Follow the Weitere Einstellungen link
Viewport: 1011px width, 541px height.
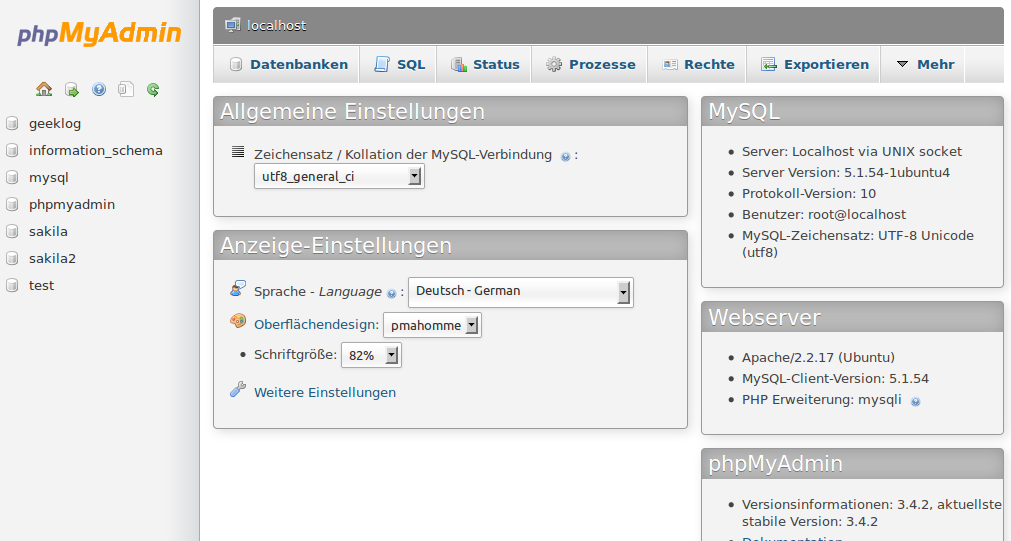point(325,392)
